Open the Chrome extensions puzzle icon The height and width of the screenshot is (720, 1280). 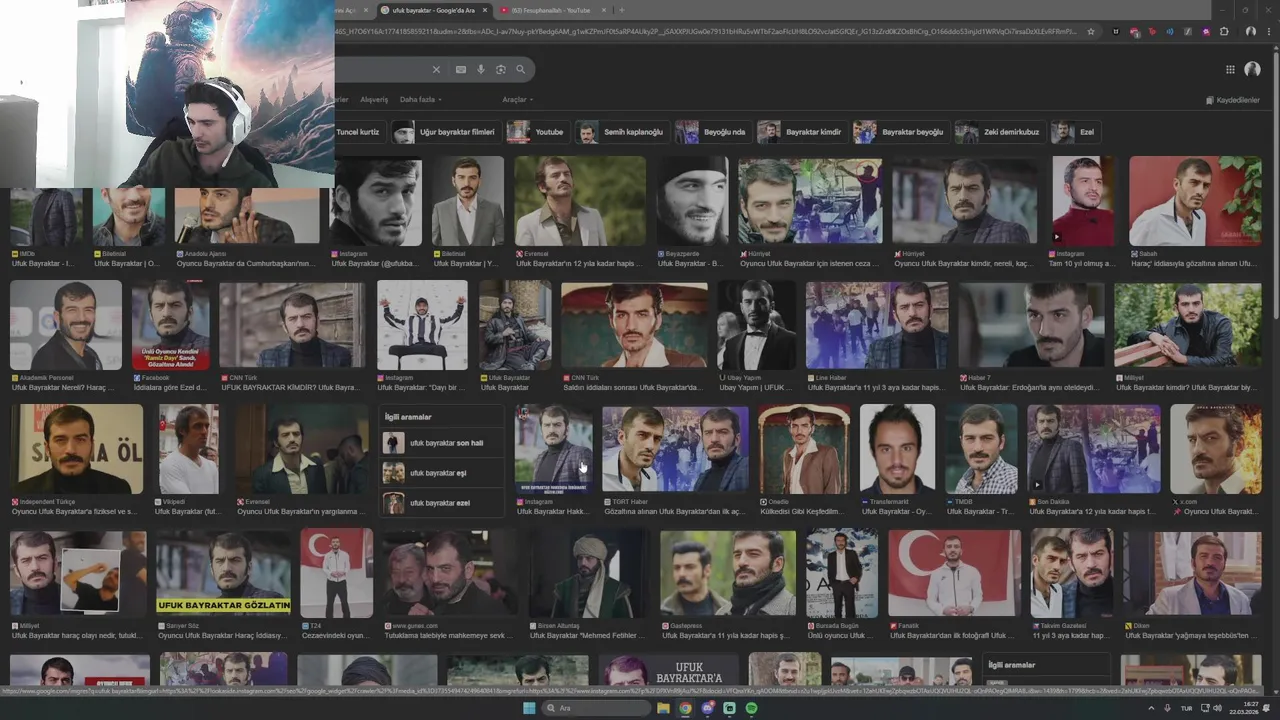coord(1224,31)
